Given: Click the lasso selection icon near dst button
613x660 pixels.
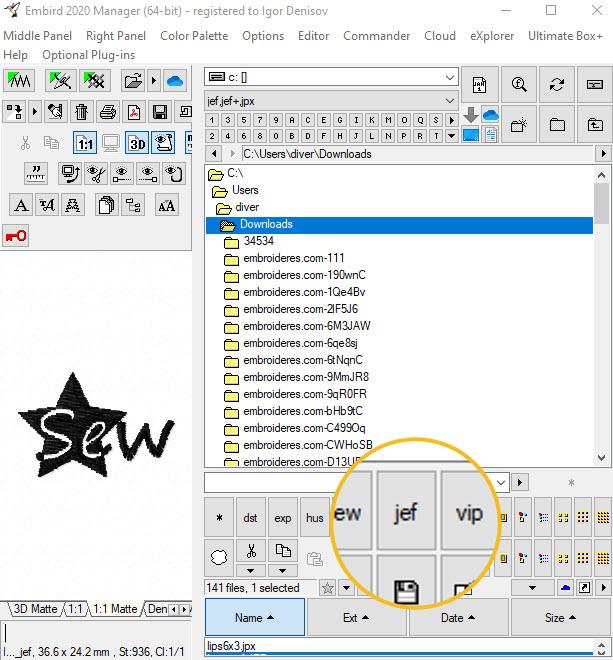Looking at the screenshot, I should coord(219,558).
